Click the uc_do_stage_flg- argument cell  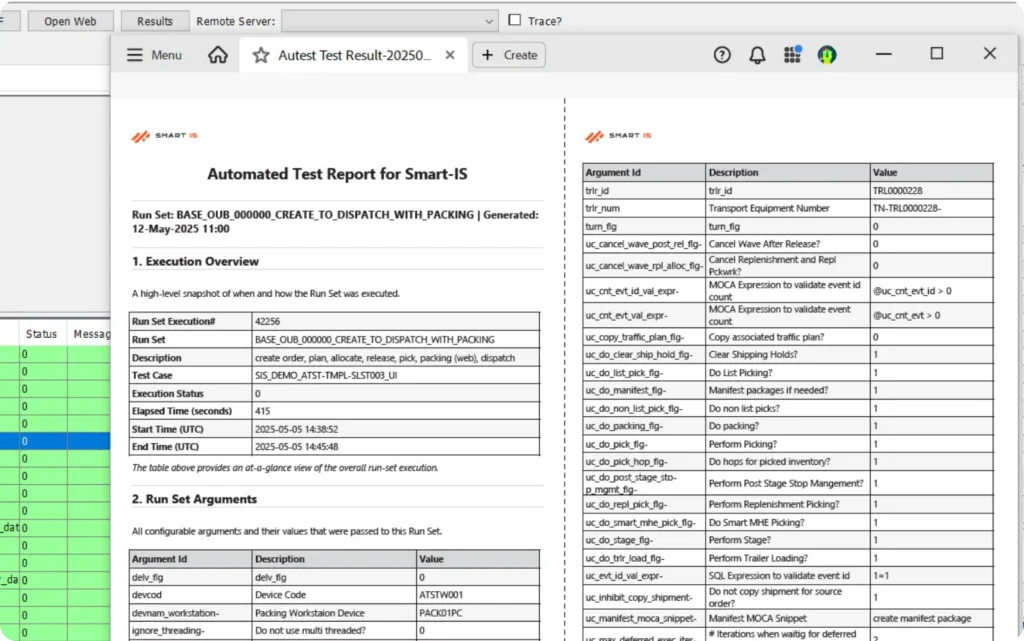pos(644,540)
